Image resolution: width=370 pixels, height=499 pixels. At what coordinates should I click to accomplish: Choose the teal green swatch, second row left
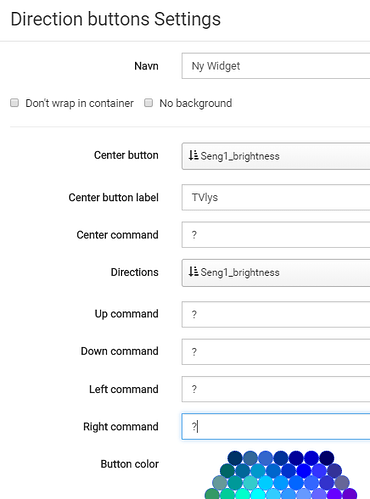pyautogui.click(x=227, y=471)
